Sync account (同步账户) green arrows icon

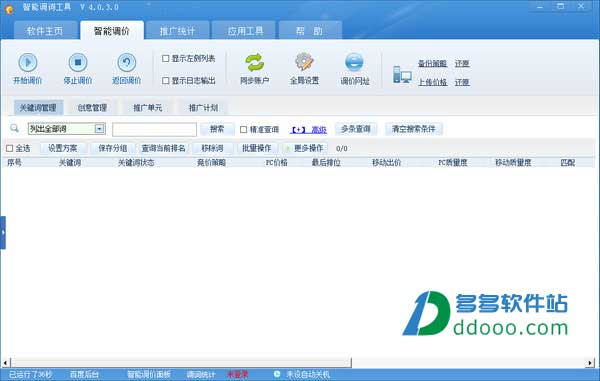255,62
